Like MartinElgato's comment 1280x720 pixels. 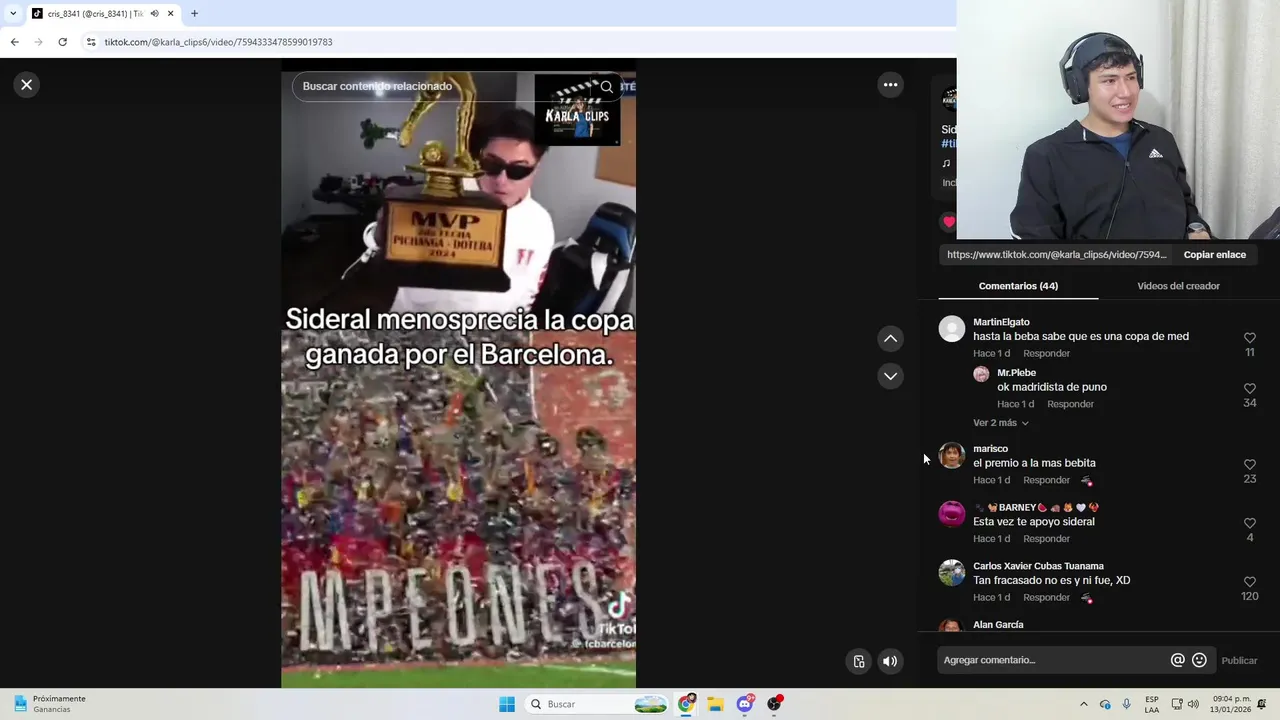pyautogui.click(x=1250, y=338)
